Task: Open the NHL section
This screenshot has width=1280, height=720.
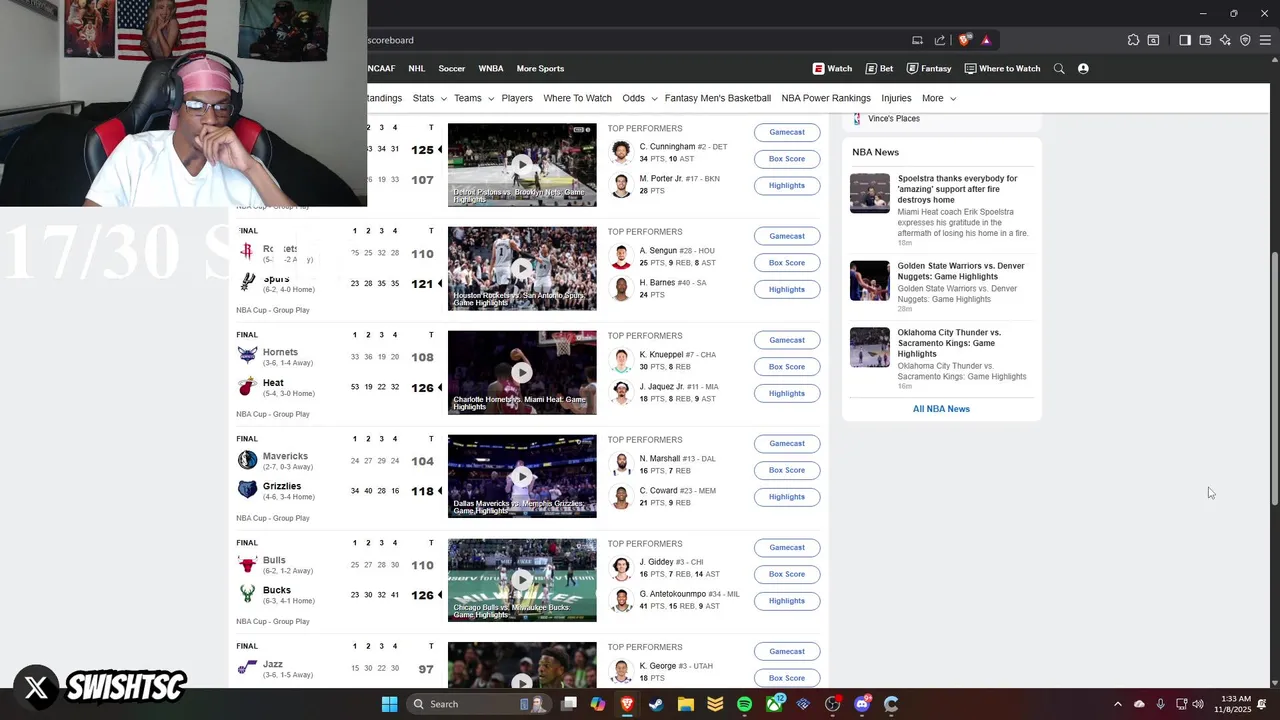Action: pyautogui.click(x=417, y=69)
